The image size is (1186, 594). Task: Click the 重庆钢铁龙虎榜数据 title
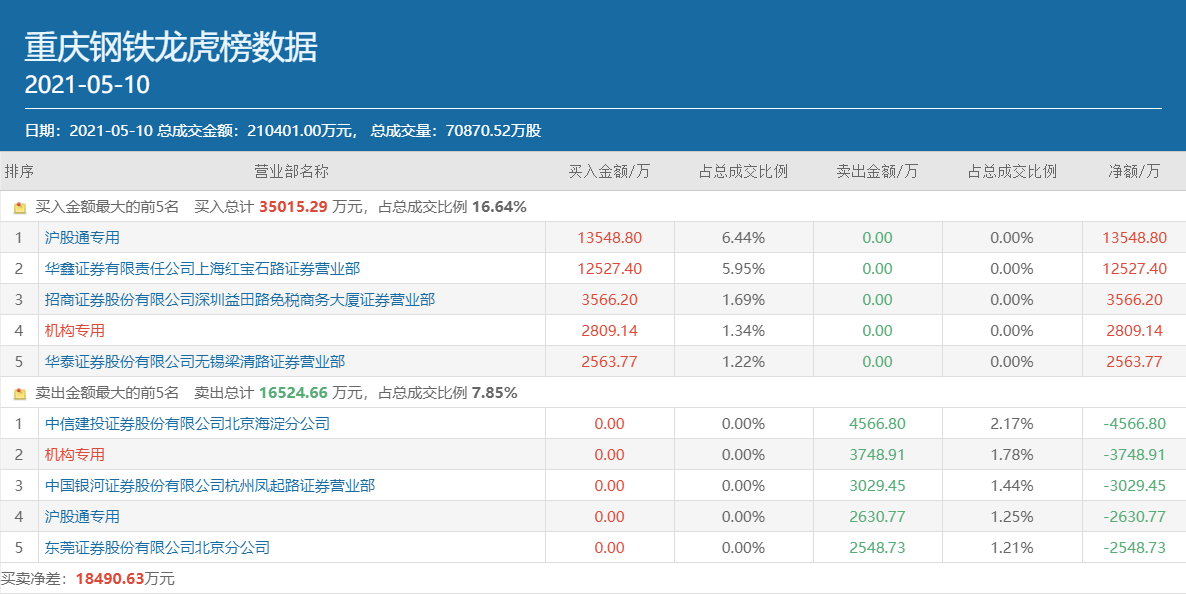[x=171, y=46]
